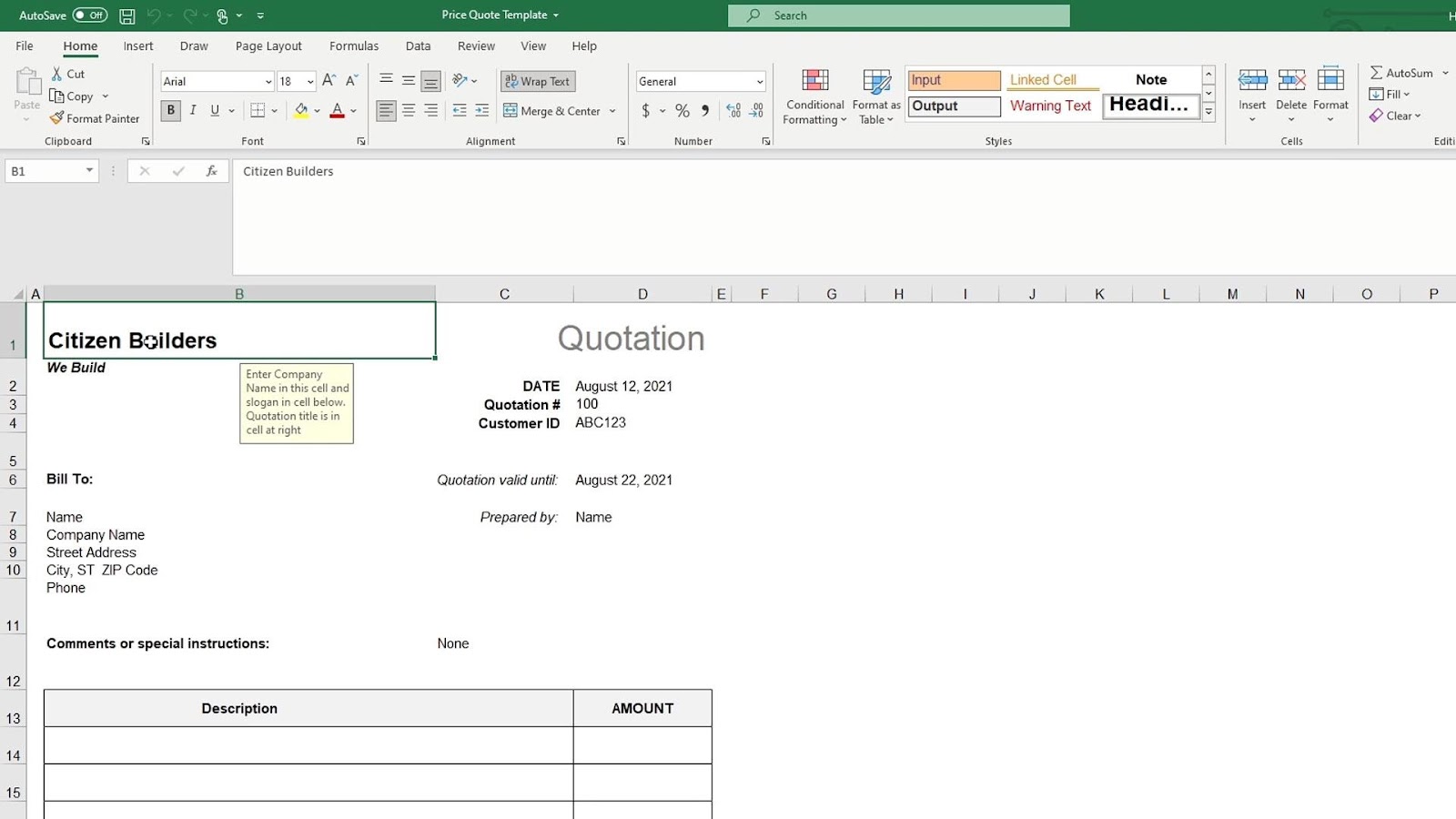
Task: Click the Undo arrow icon
Action: click(154, 15)
